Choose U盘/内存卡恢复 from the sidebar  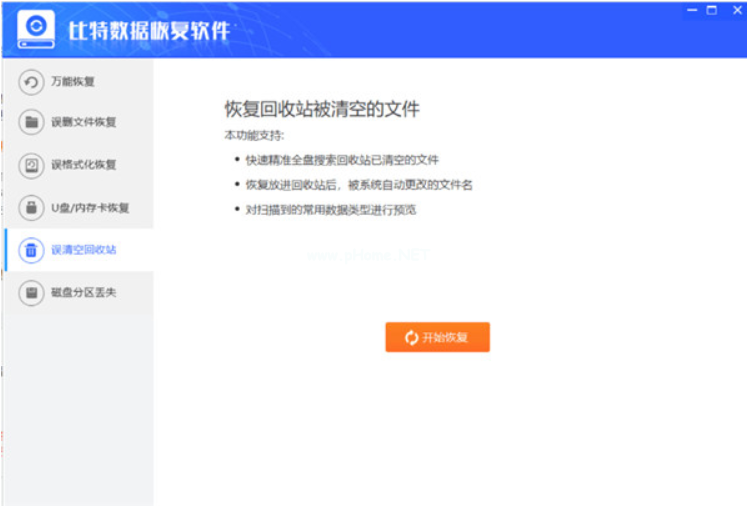point(79,208)
